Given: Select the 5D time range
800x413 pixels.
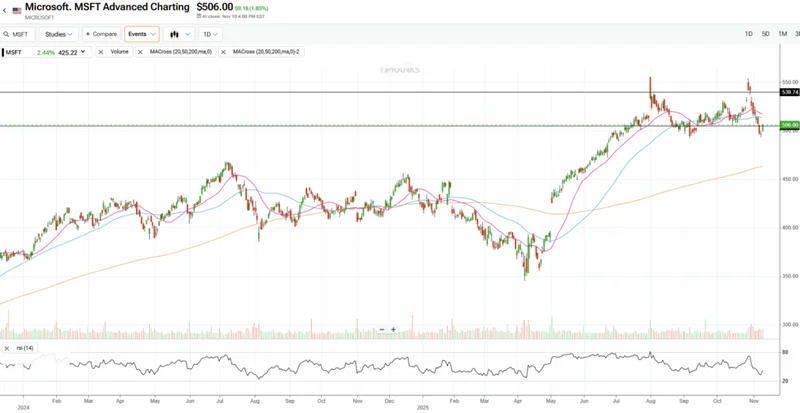Looking at the screenshot, I should (765, 34).
